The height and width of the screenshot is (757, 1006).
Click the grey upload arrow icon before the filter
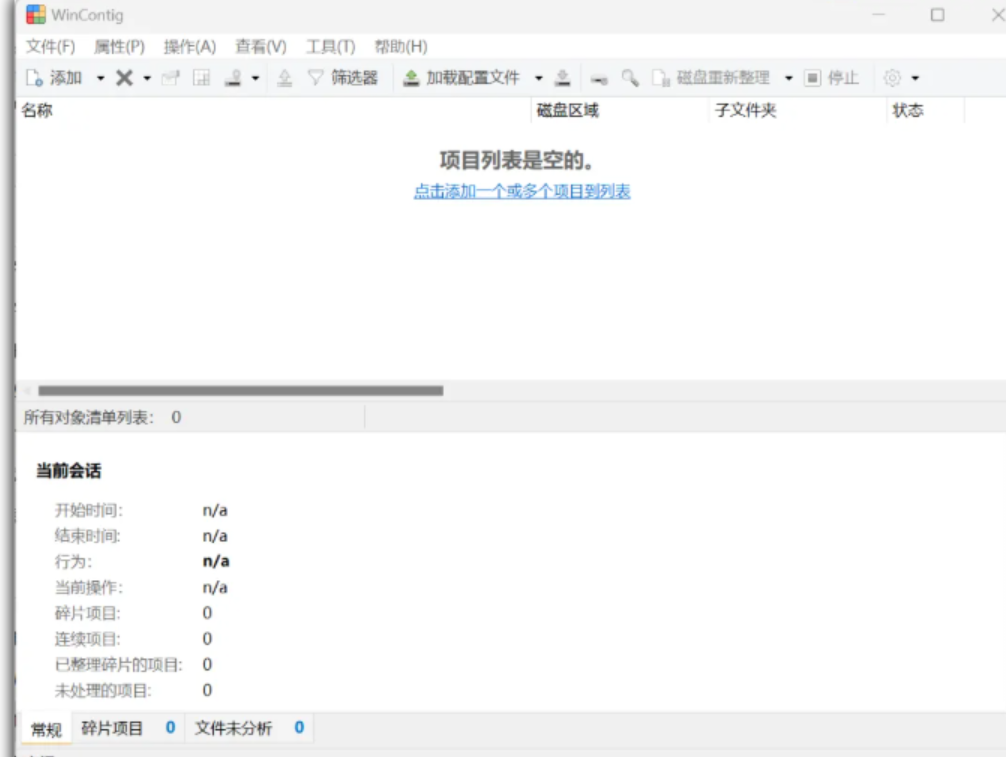pyautogui.click(x=284, y=78)
